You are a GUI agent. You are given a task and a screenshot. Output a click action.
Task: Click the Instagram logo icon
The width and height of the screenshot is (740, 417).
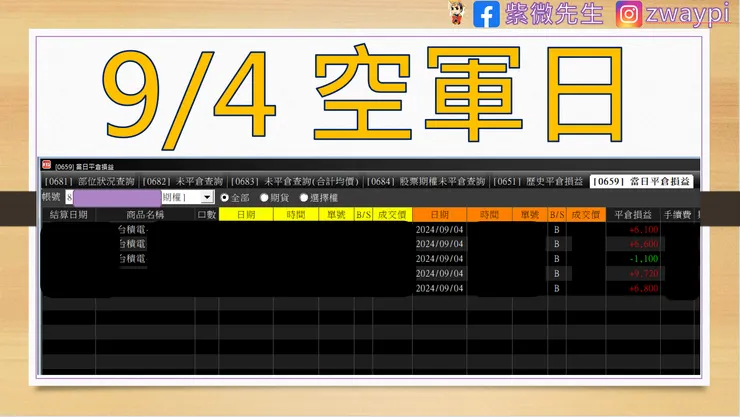pos(629,14)
